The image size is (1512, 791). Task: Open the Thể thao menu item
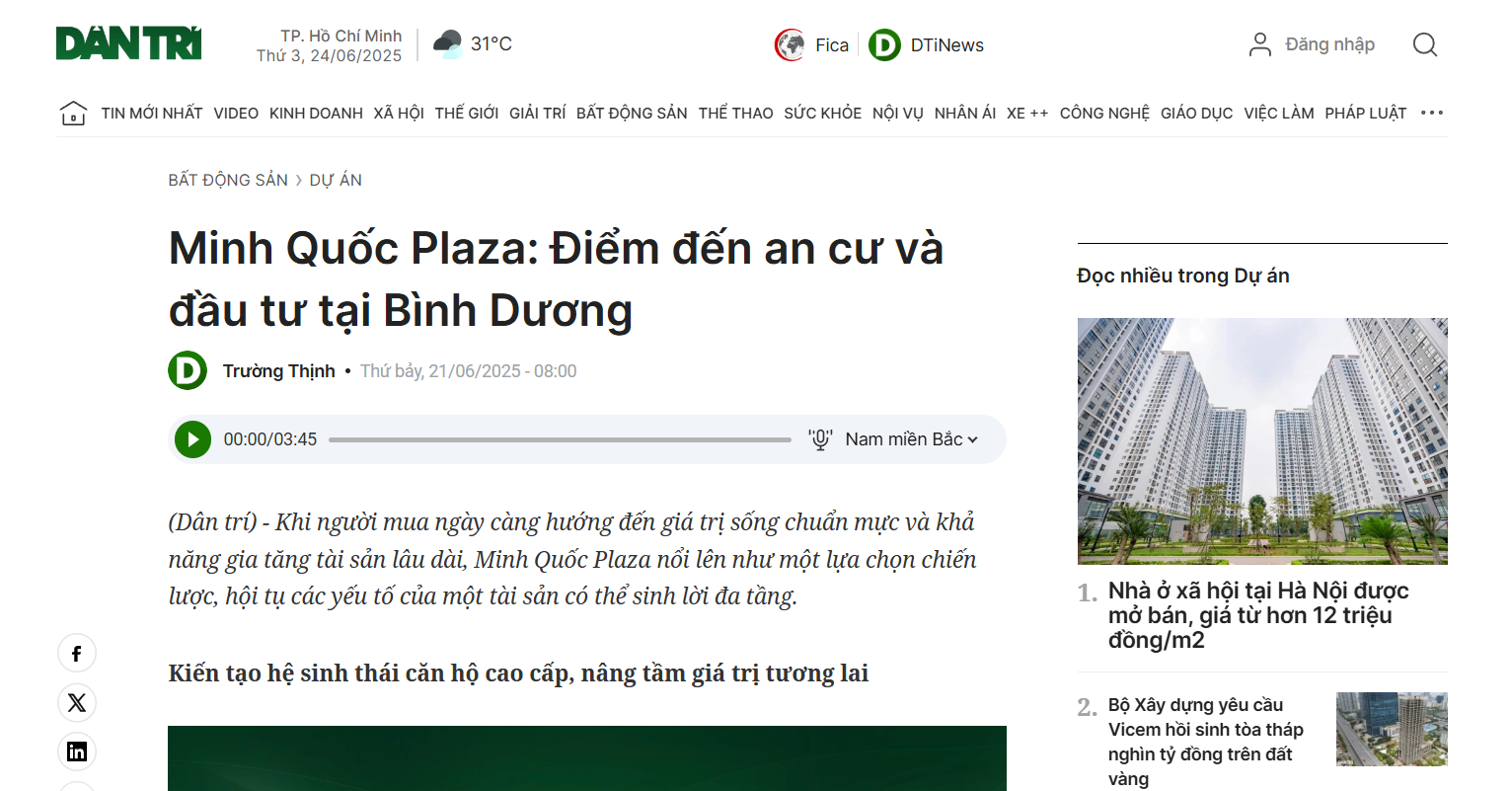pos(735,114)
